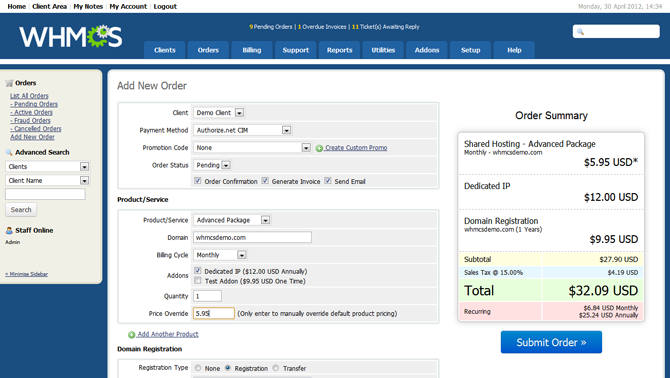This screenshot has height=378, width=670.
Task: Click green plus icon beside Add Another Product
Action: (132, 335)
